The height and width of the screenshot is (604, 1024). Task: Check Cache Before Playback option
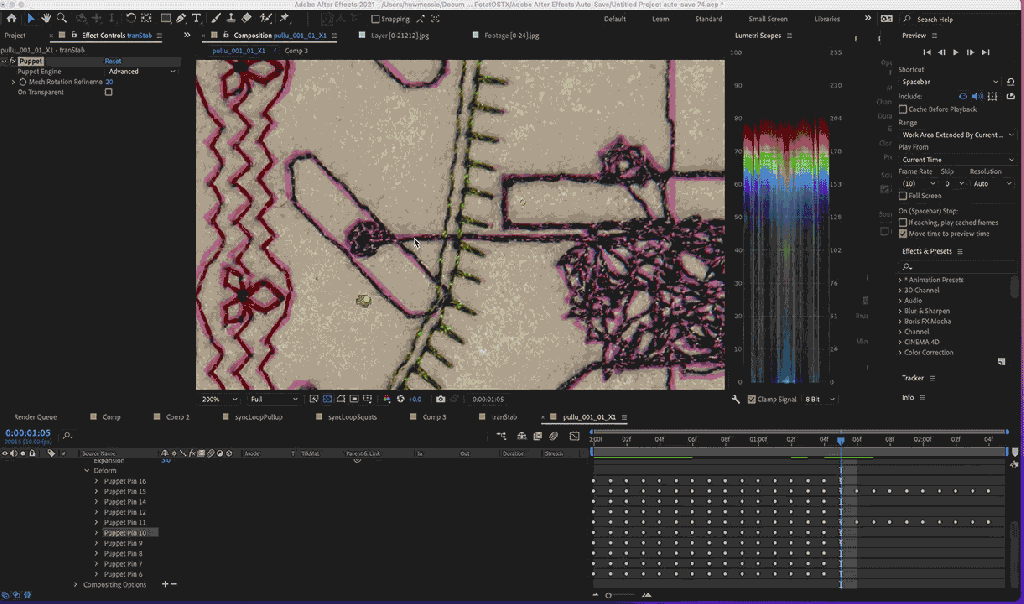(904, 109)
